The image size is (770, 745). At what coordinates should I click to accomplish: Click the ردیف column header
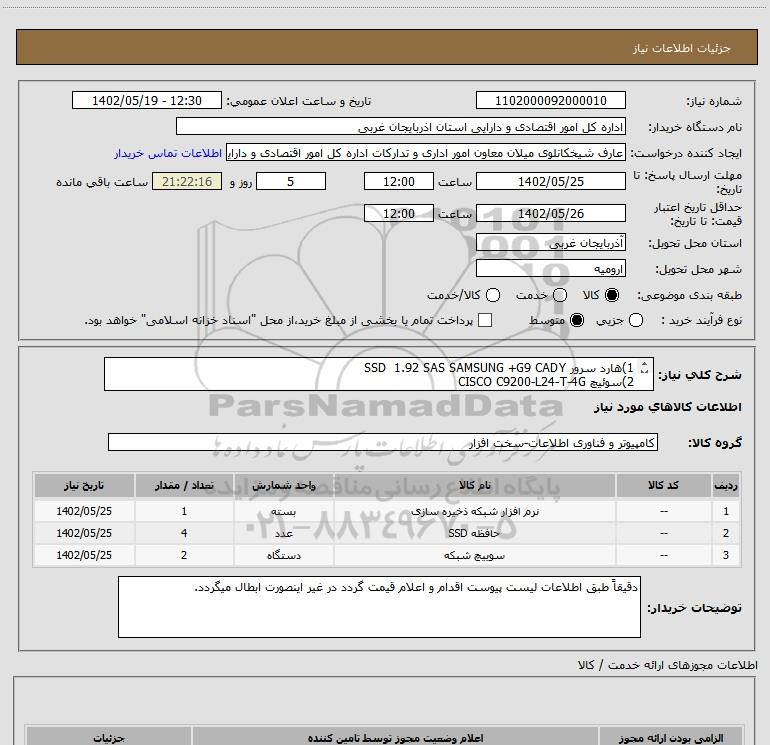click(726, 486)
